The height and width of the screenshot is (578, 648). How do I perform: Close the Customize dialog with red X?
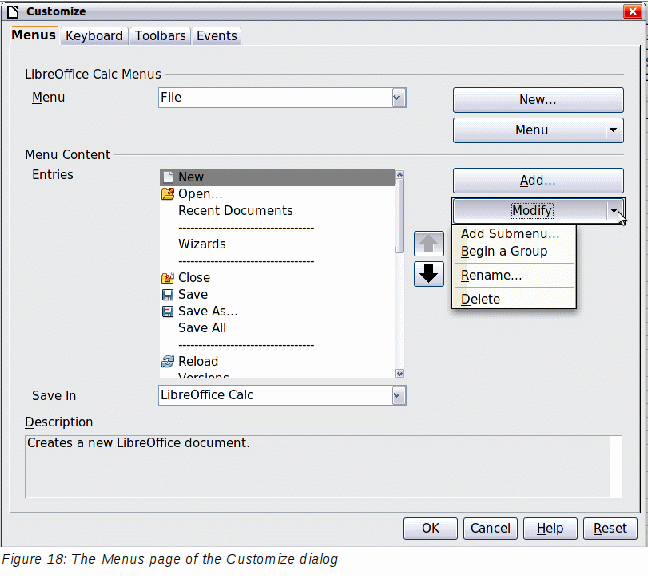pos(632,12)
